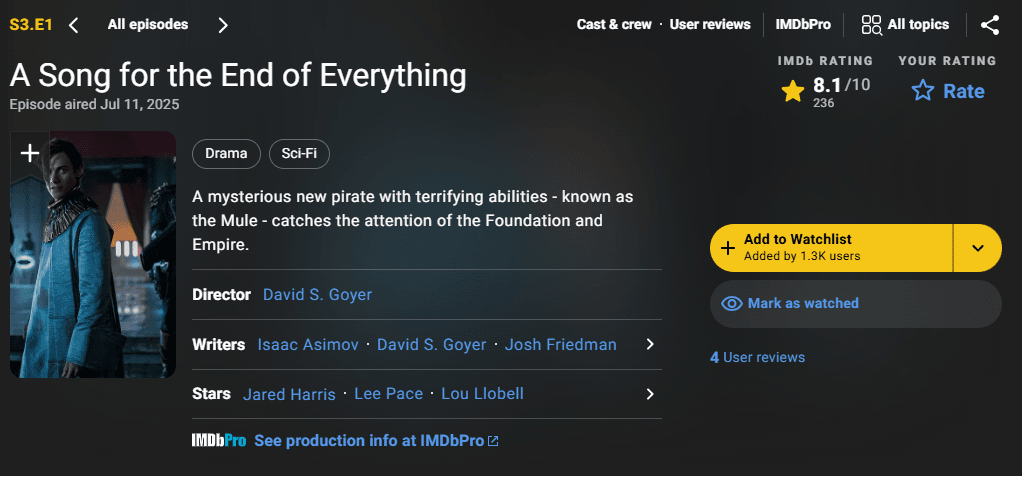
Task: Open the All topics grid icon
Action: [871, 25]
